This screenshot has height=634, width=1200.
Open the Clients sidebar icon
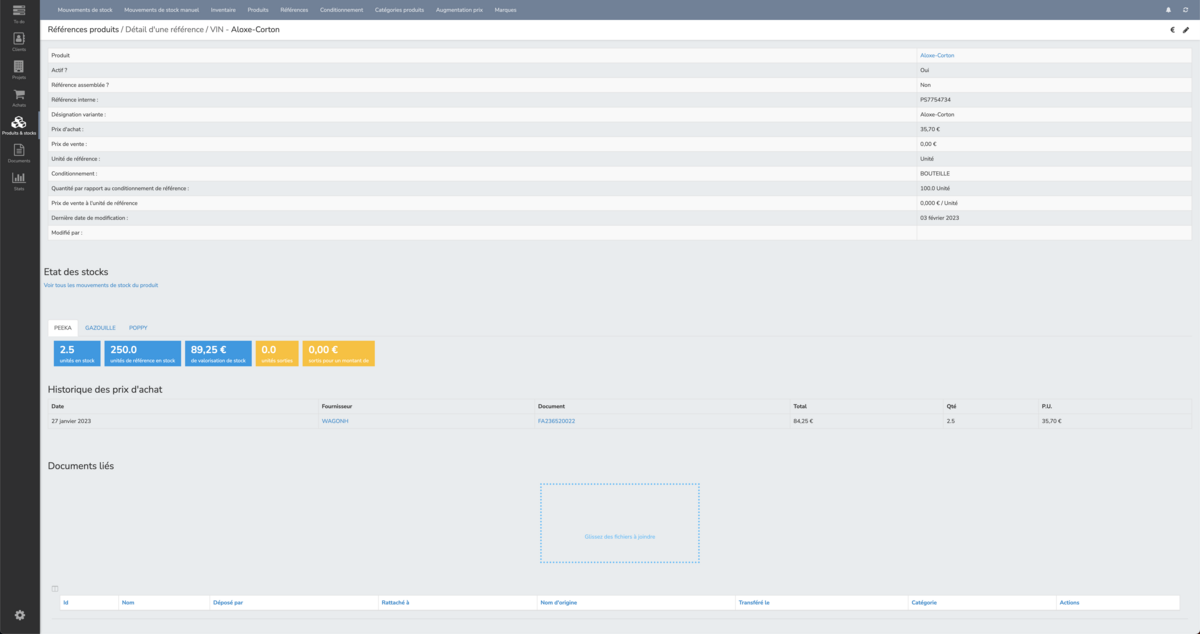(19, 41)
